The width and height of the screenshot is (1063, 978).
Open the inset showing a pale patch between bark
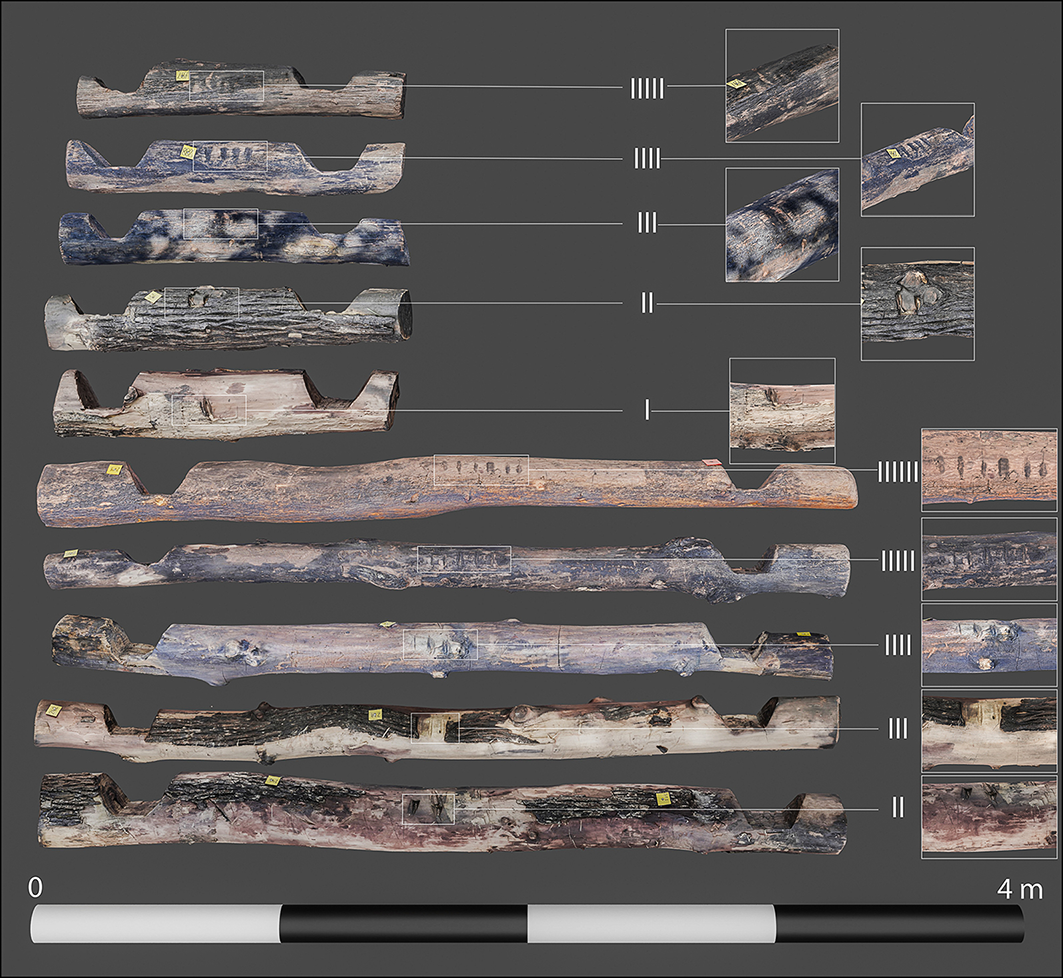[989, 731]
